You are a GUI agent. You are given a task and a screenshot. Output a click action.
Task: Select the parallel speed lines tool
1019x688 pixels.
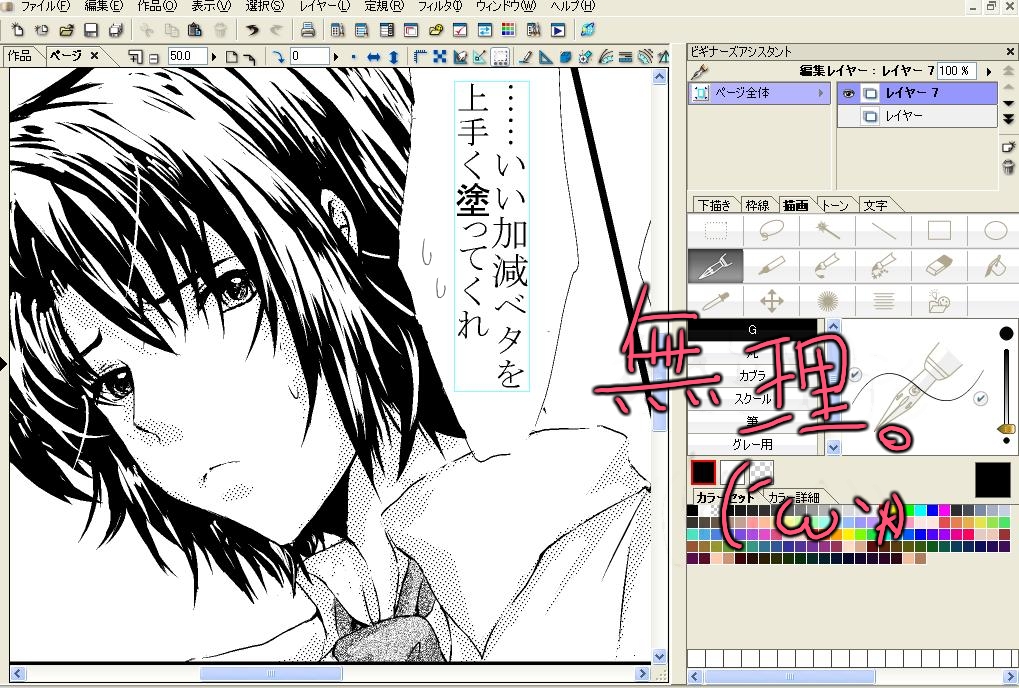click(x=883, y=301)
